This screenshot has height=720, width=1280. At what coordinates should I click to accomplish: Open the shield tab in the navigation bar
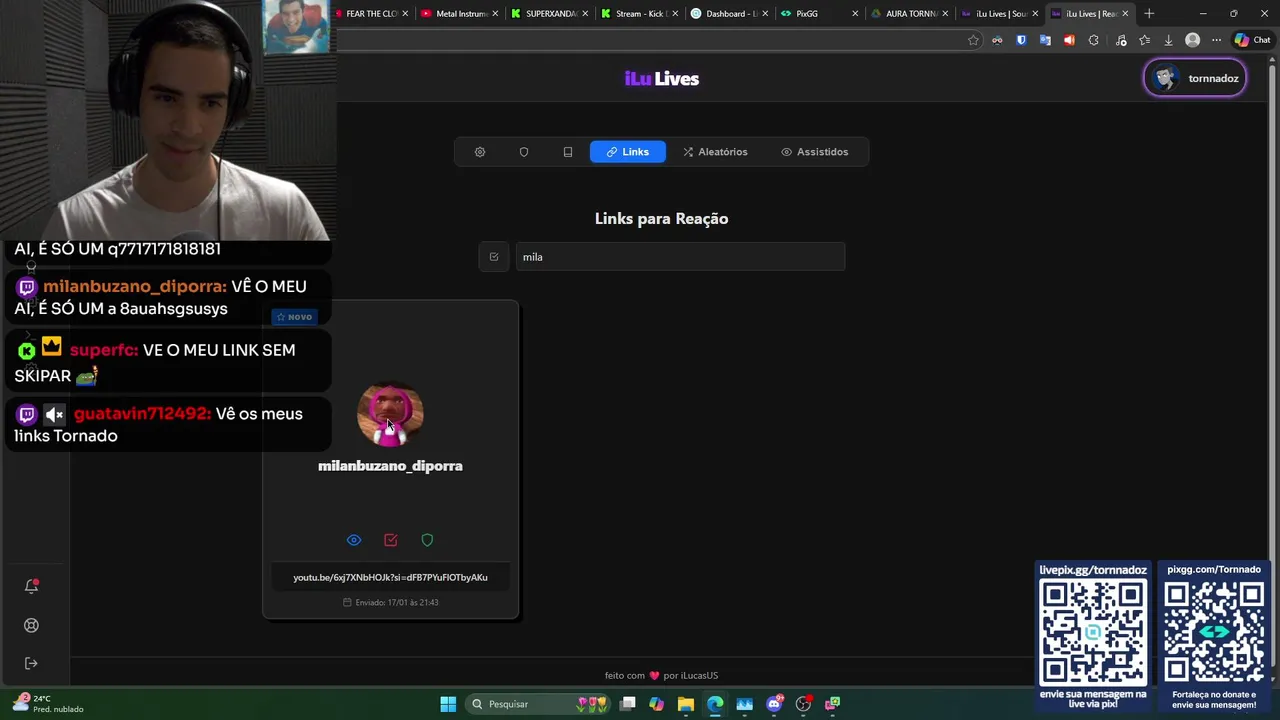524,152
